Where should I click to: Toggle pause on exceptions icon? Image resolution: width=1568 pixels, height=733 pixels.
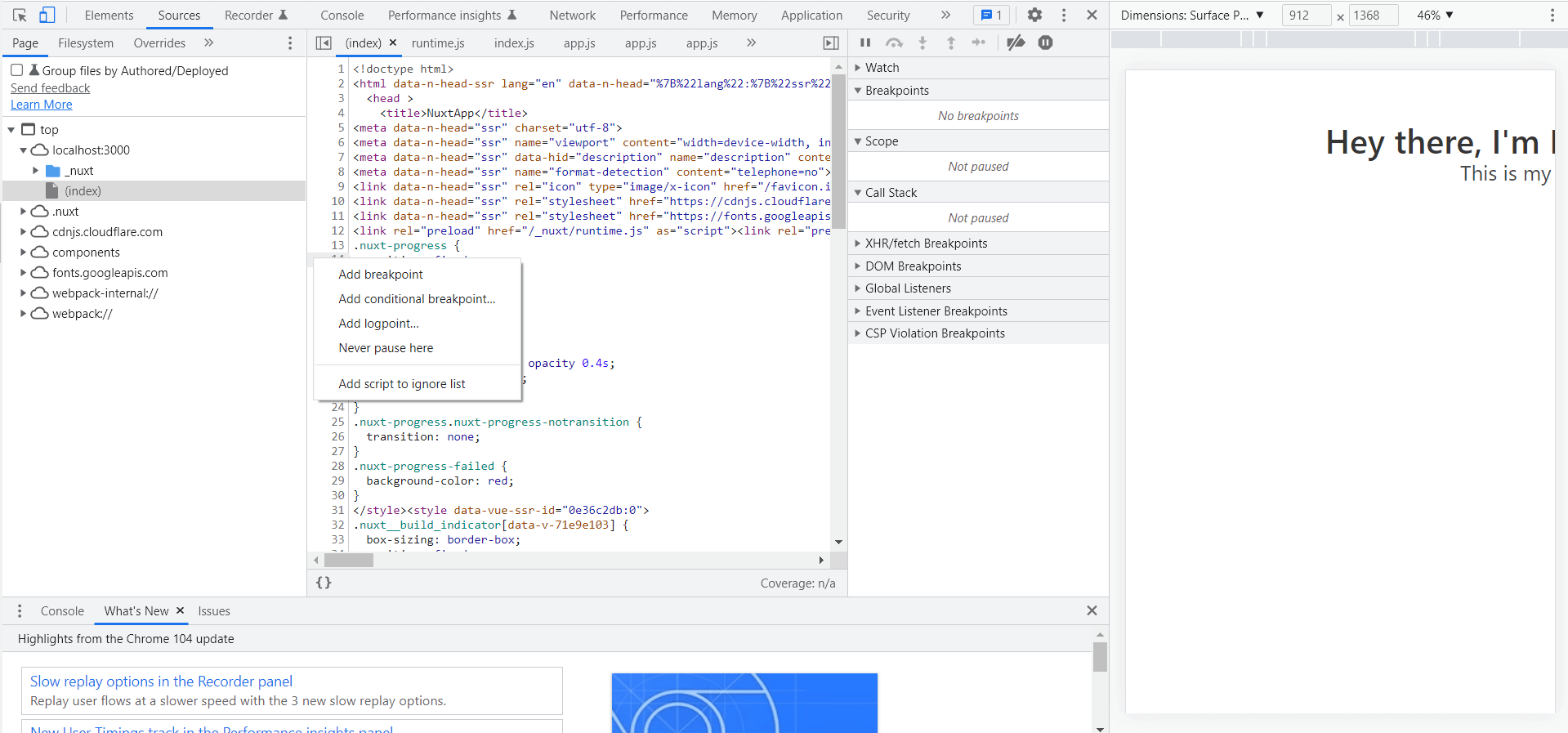pos(1045,42)
